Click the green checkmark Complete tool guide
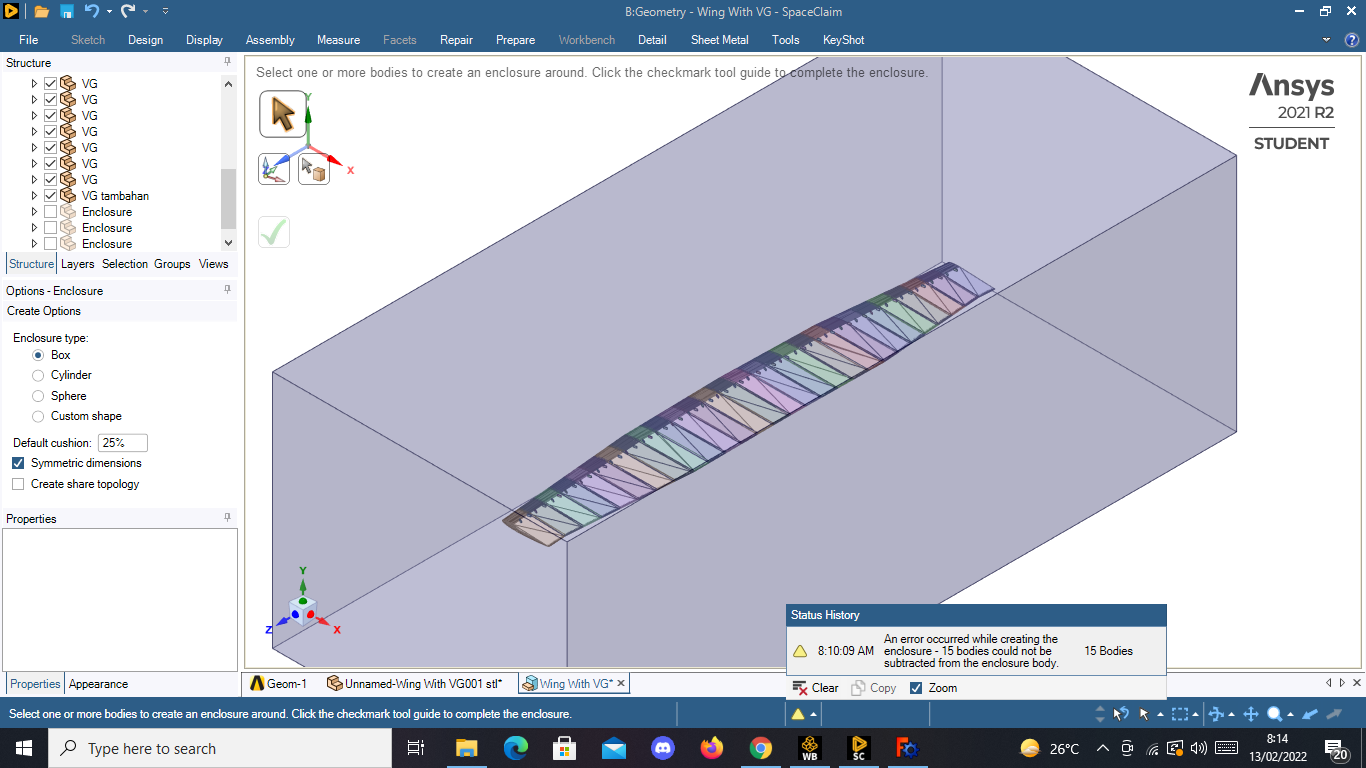The width and height of the screenshot is (1366, 768). 274,232
